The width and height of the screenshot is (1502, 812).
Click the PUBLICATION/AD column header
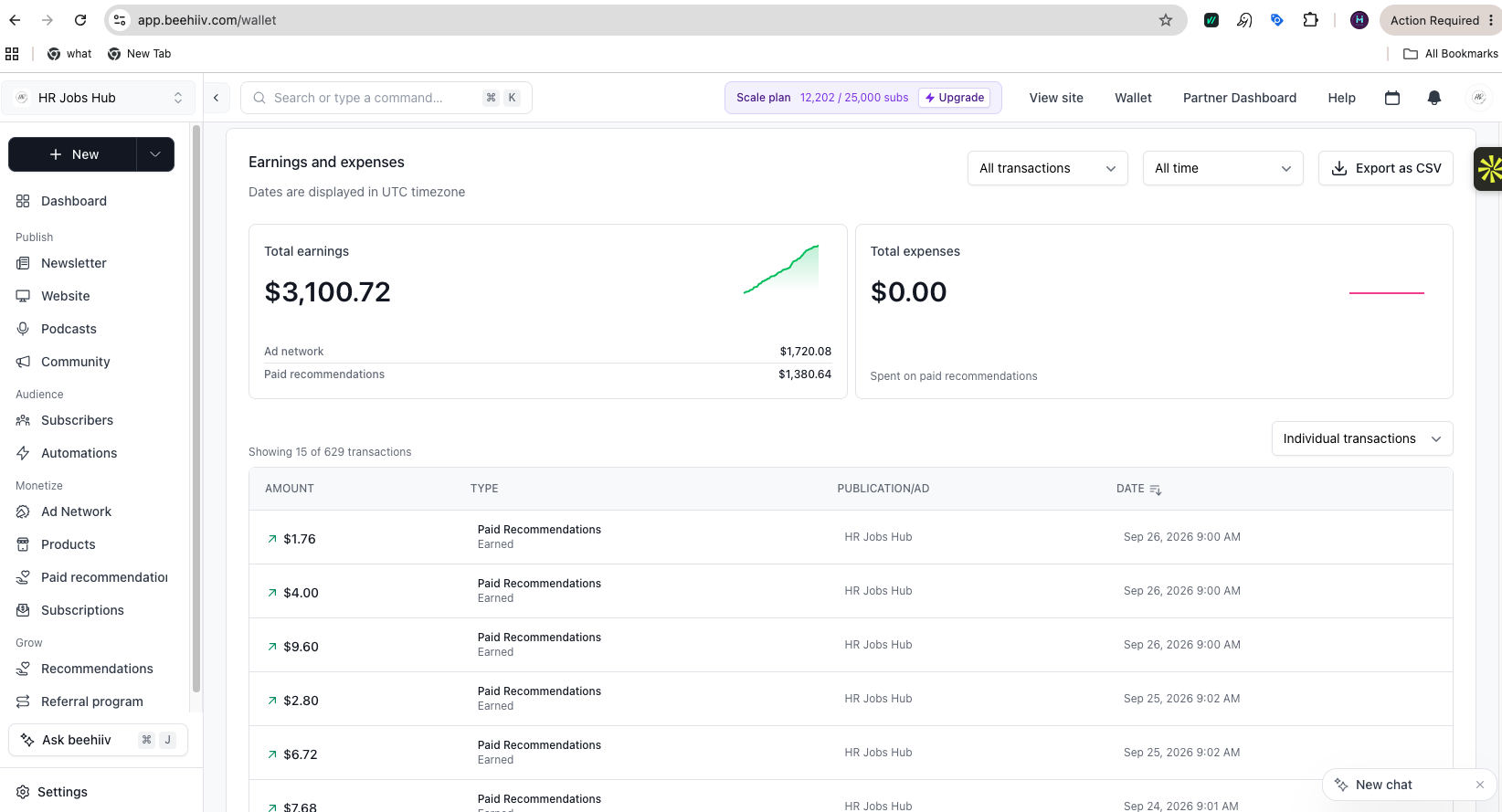[883, 489]
